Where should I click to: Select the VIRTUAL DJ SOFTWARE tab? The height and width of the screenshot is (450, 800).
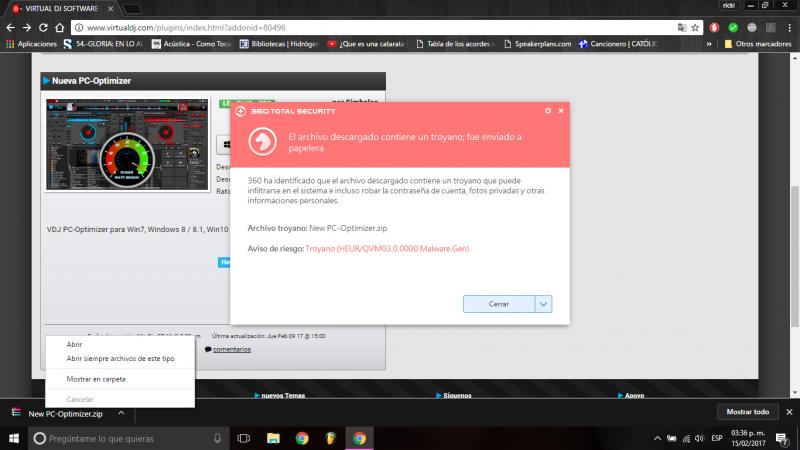coord(62,8)
